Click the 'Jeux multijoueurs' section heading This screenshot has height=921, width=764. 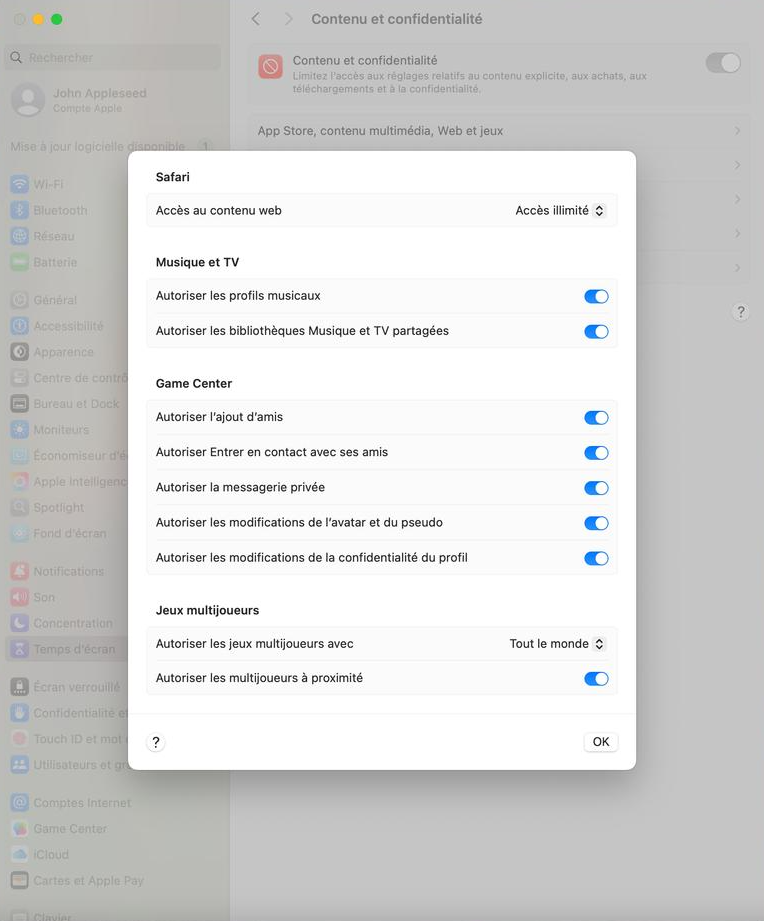pyautogui.click(x=207, y=610)
